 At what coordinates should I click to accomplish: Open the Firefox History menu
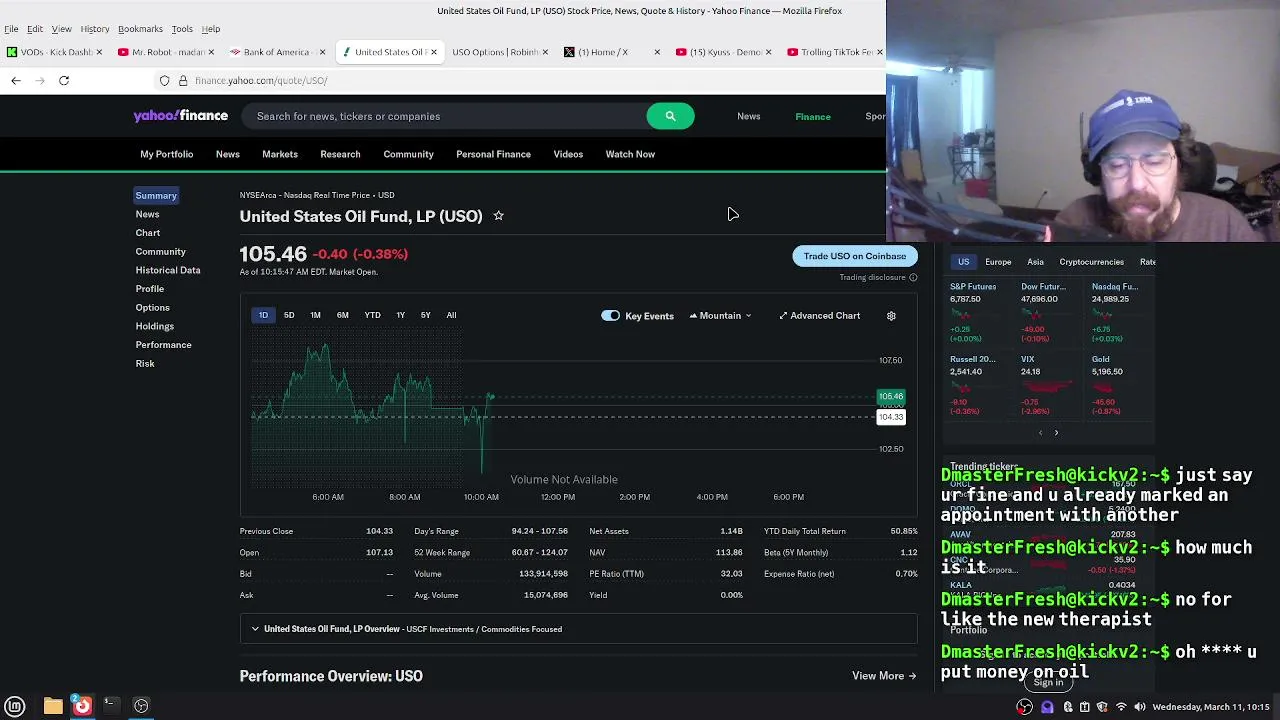coord(94,29)
